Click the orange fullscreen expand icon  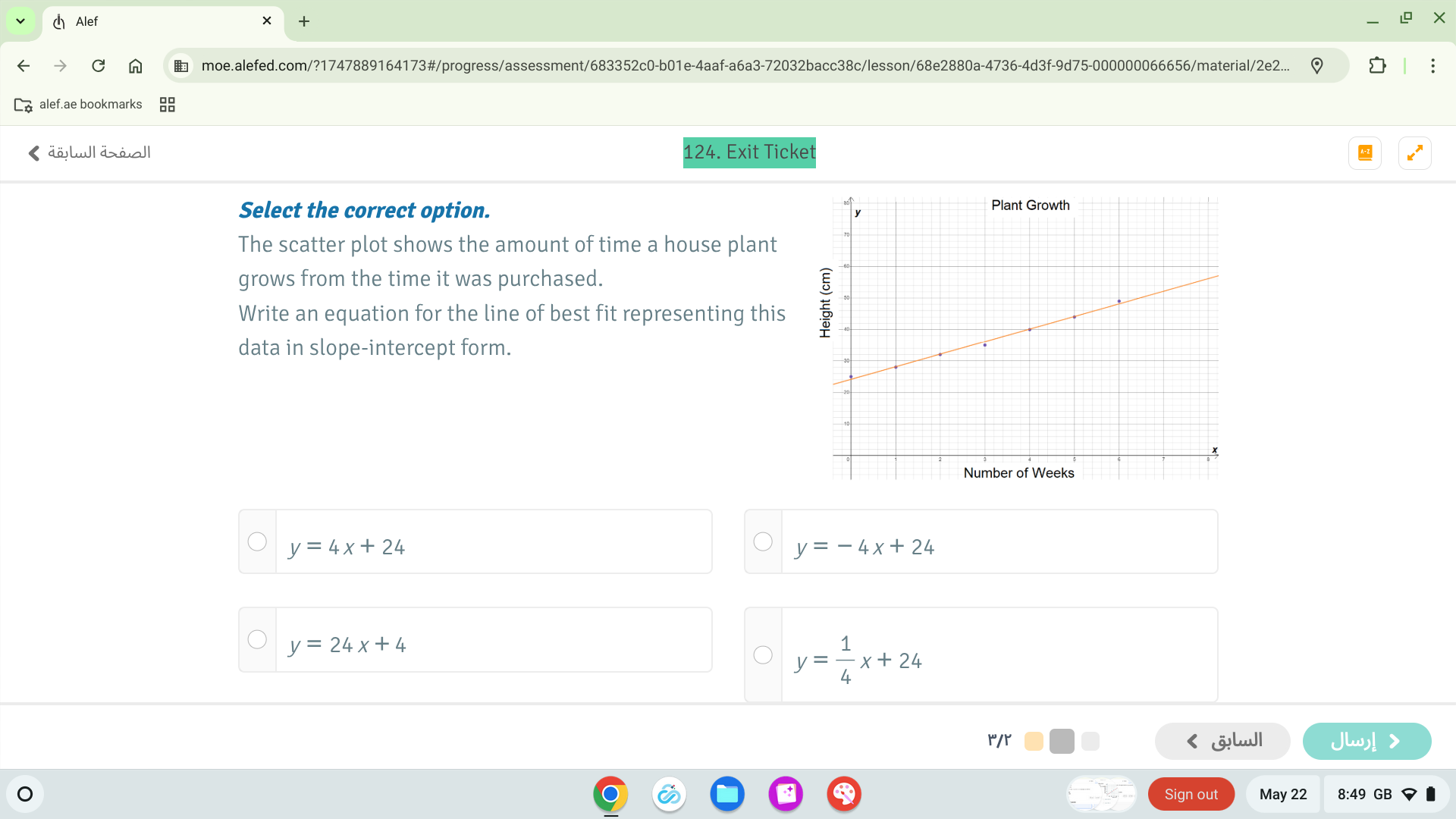(1414, 152)
